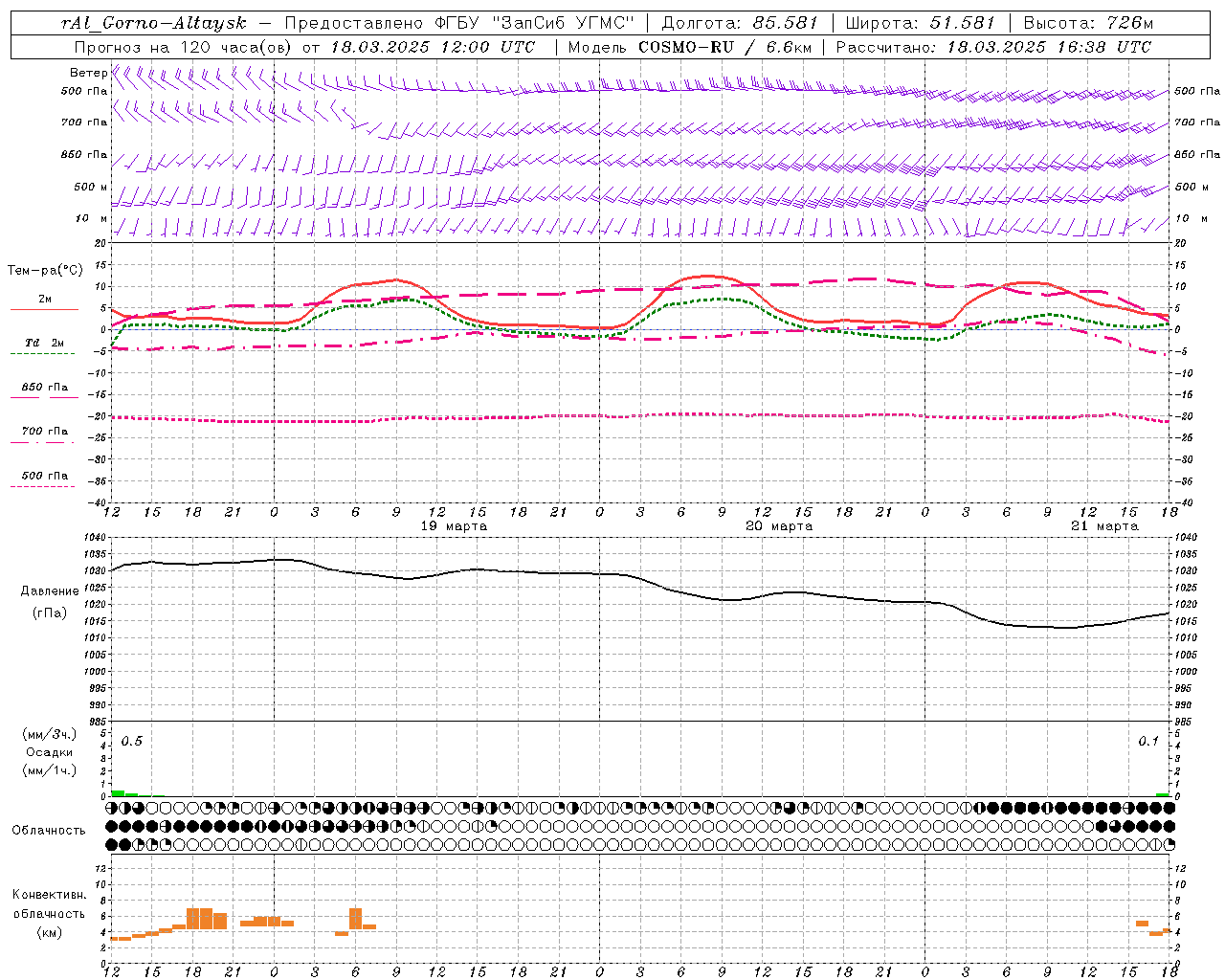Click the Высота: 726м value
1225x980 pixels.
(1088, 23)
